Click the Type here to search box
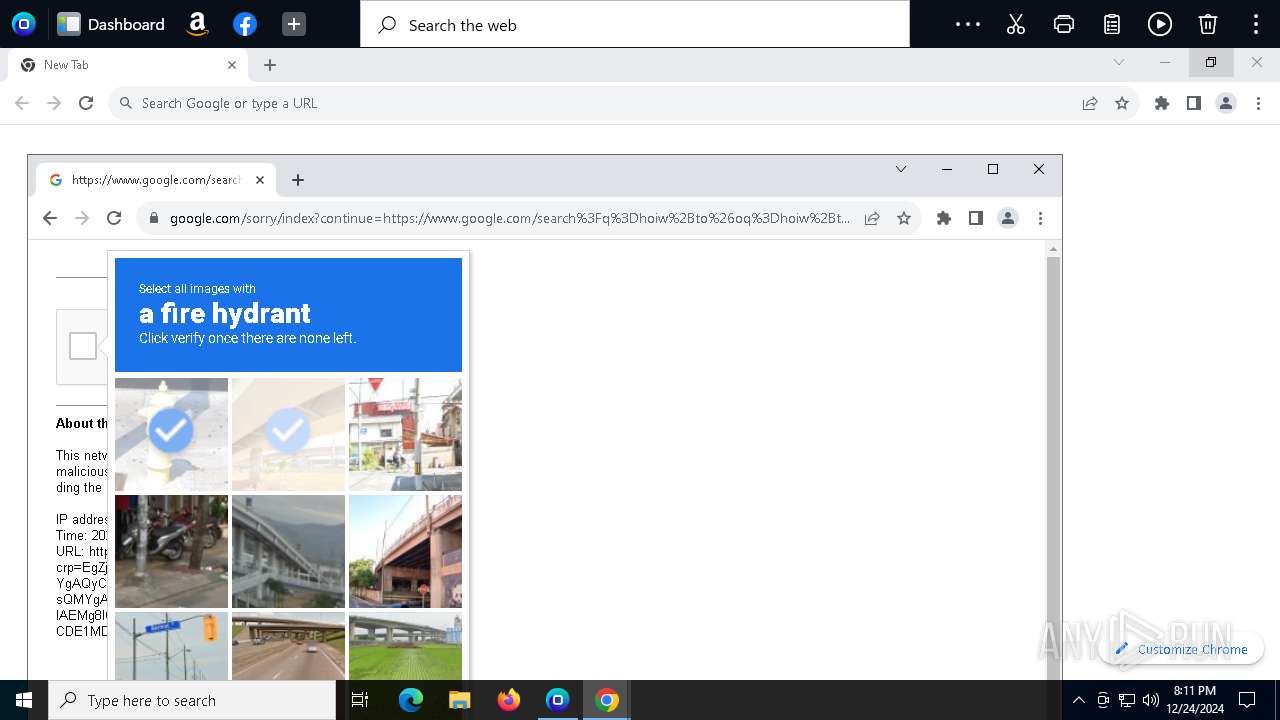Image resolution: width=1280 pixels, height=720 pixels. 192,700
